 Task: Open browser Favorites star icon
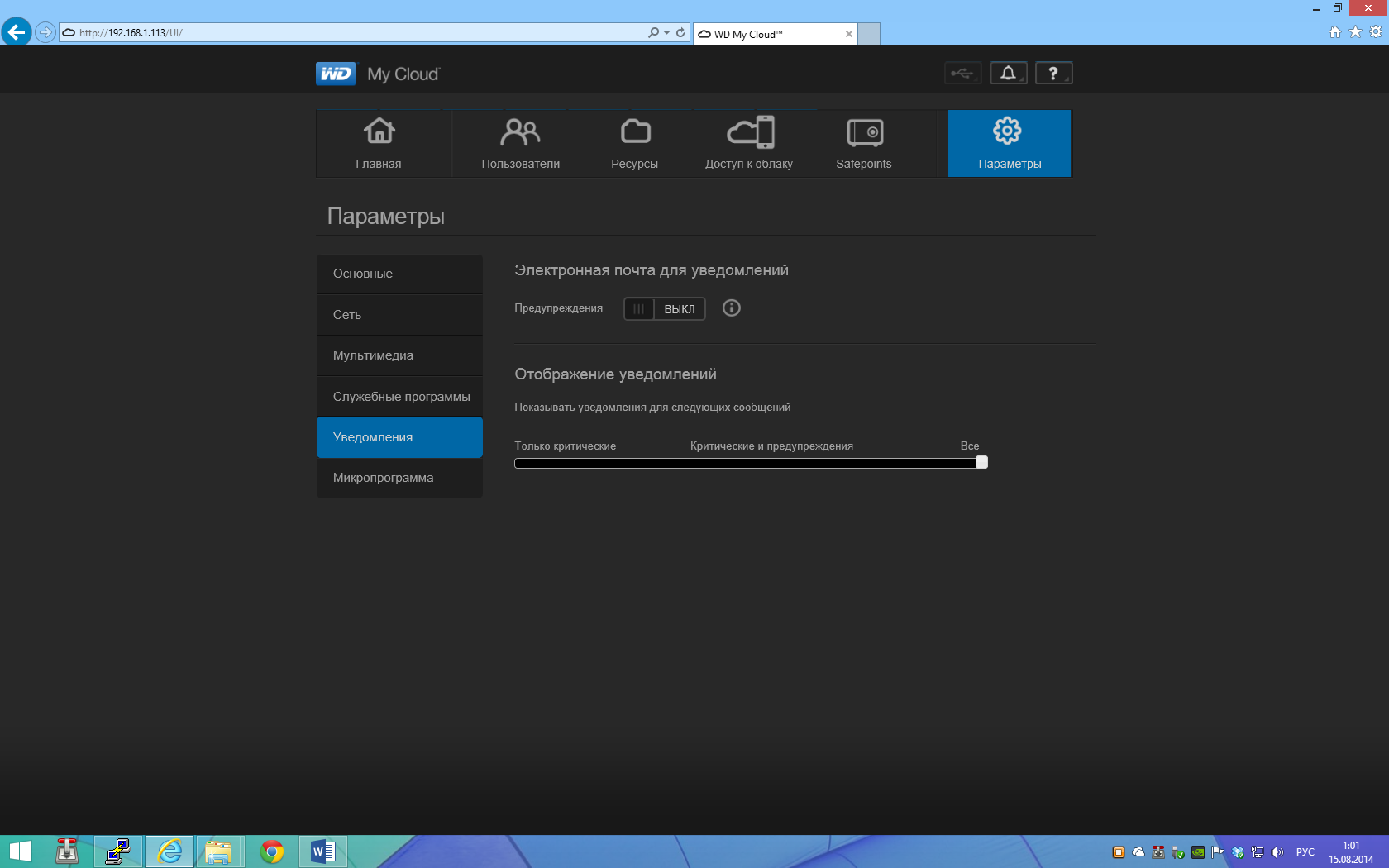(1355, 32)
